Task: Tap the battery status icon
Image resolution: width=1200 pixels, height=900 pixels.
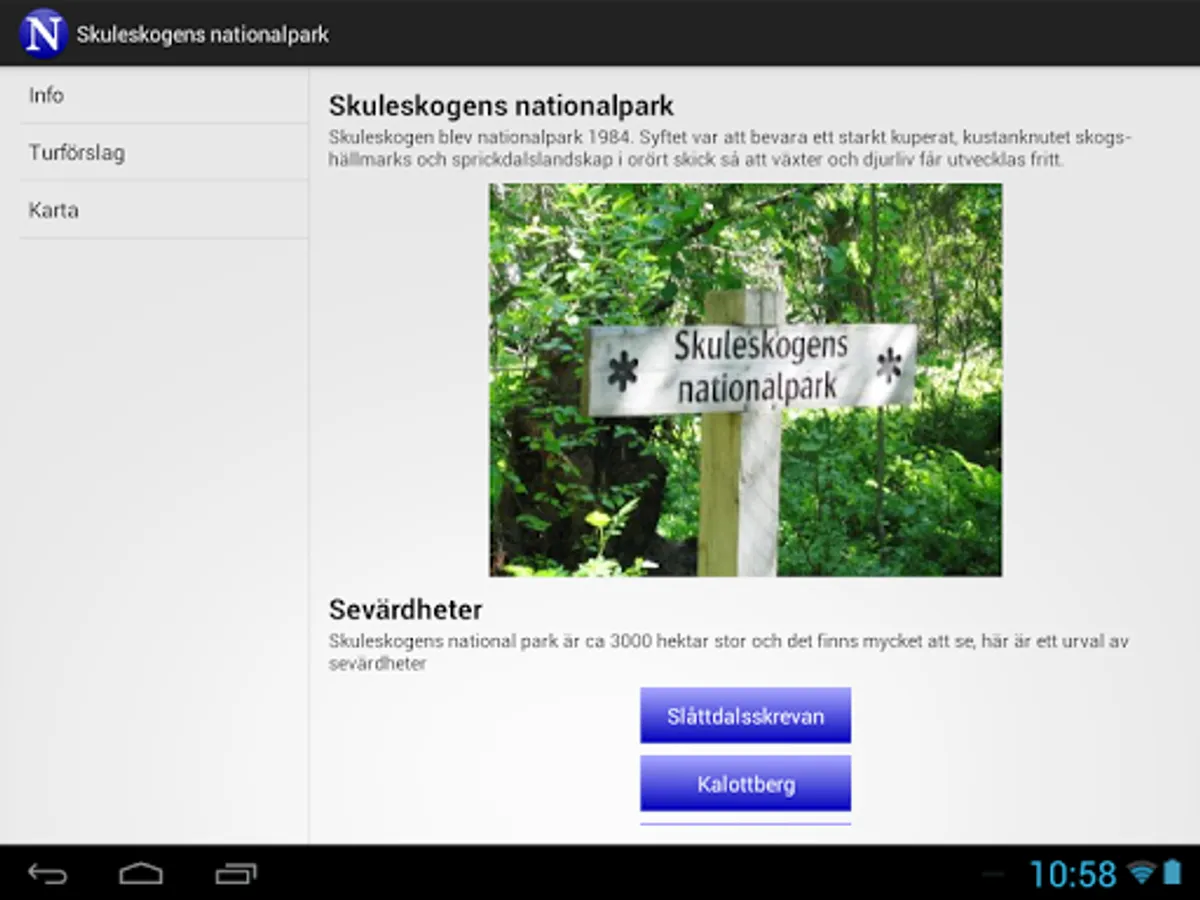Action: point(1172,873)
